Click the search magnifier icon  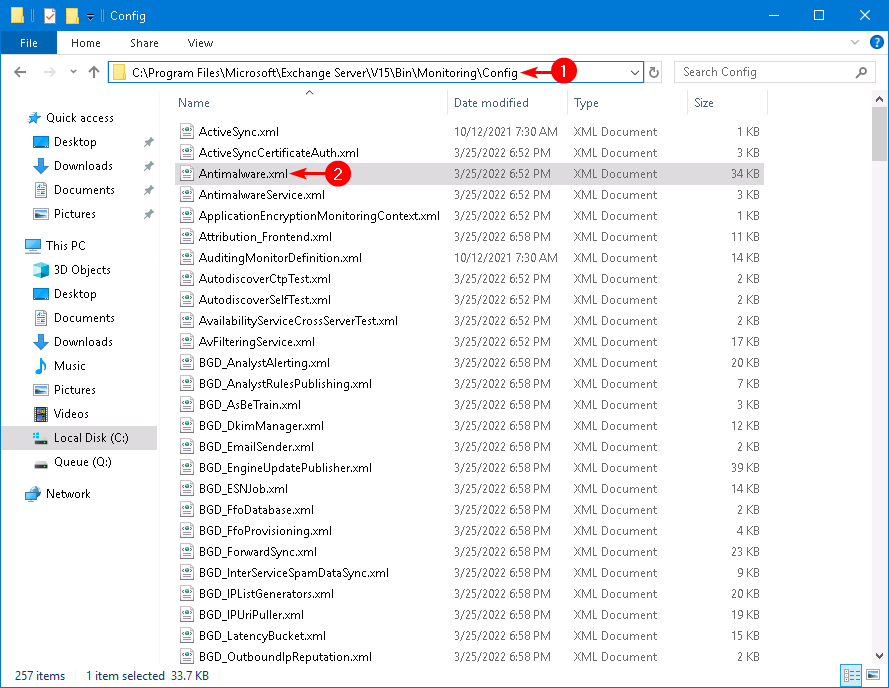coord(861,72)
